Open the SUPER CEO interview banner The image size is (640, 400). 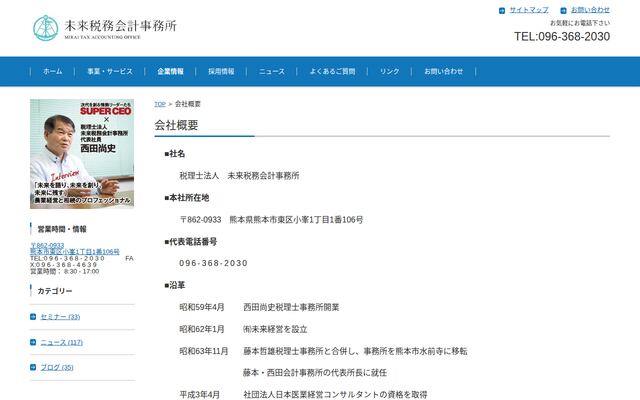82,154
